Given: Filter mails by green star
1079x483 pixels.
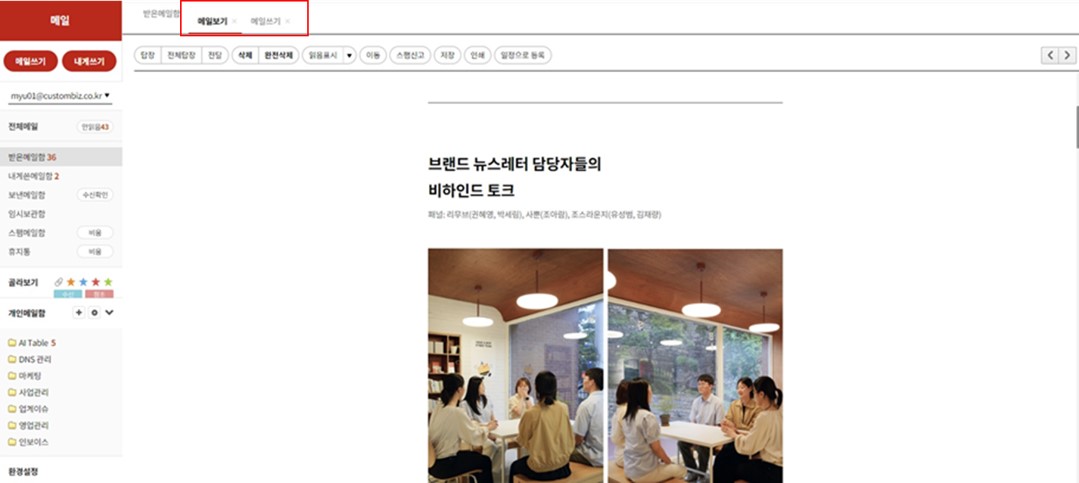Looking at the screenshot, I should point(108,282).
